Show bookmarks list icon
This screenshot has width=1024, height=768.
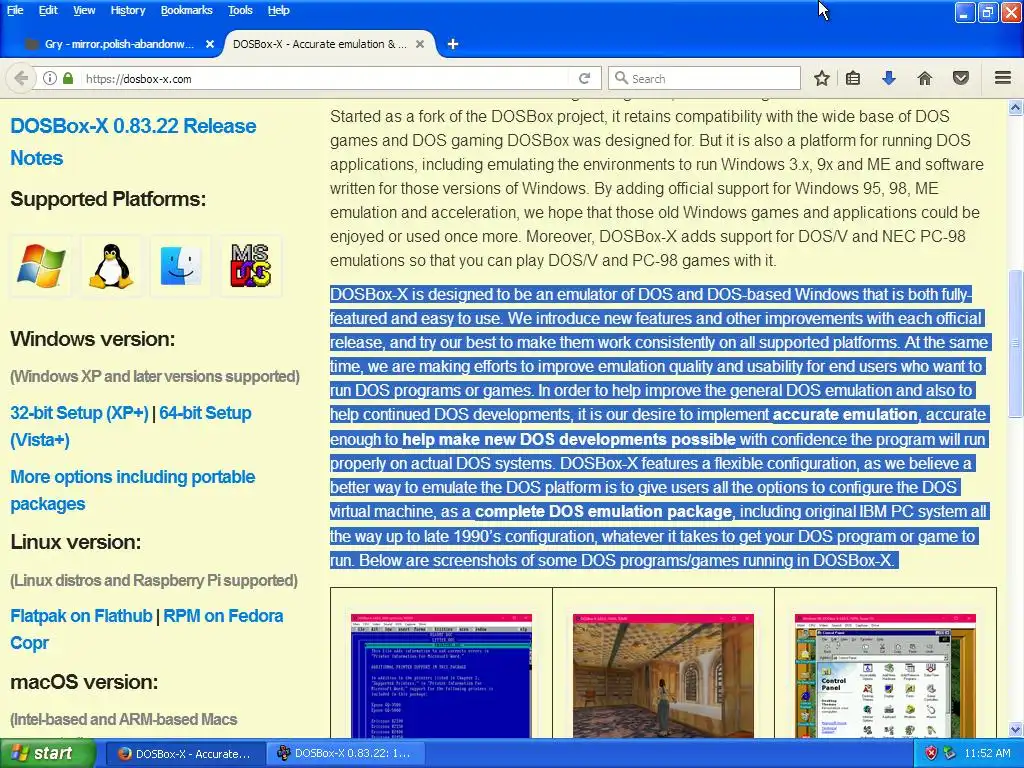853,78
